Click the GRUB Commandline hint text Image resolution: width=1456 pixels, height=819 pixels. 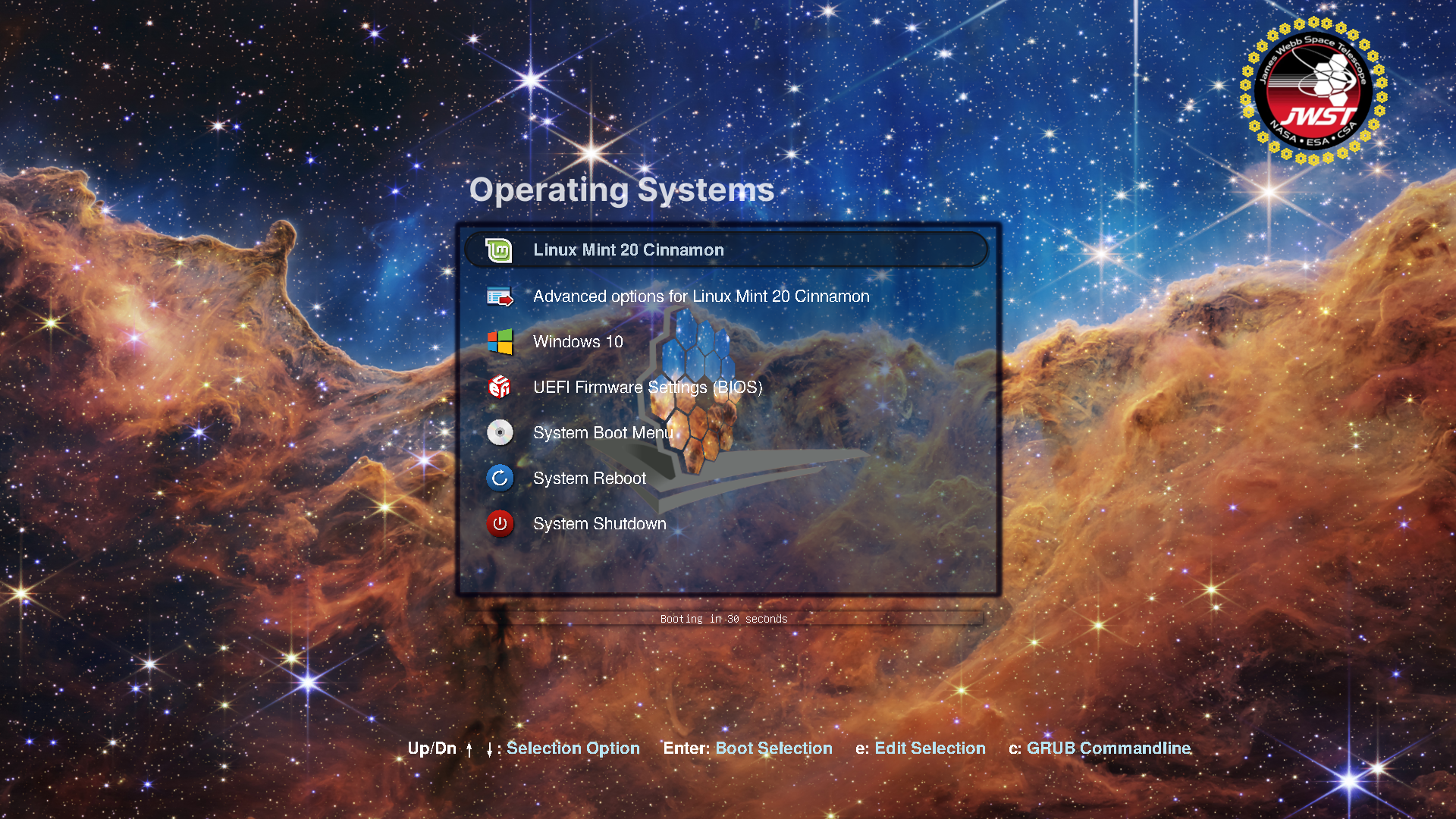pos(1108,748)
